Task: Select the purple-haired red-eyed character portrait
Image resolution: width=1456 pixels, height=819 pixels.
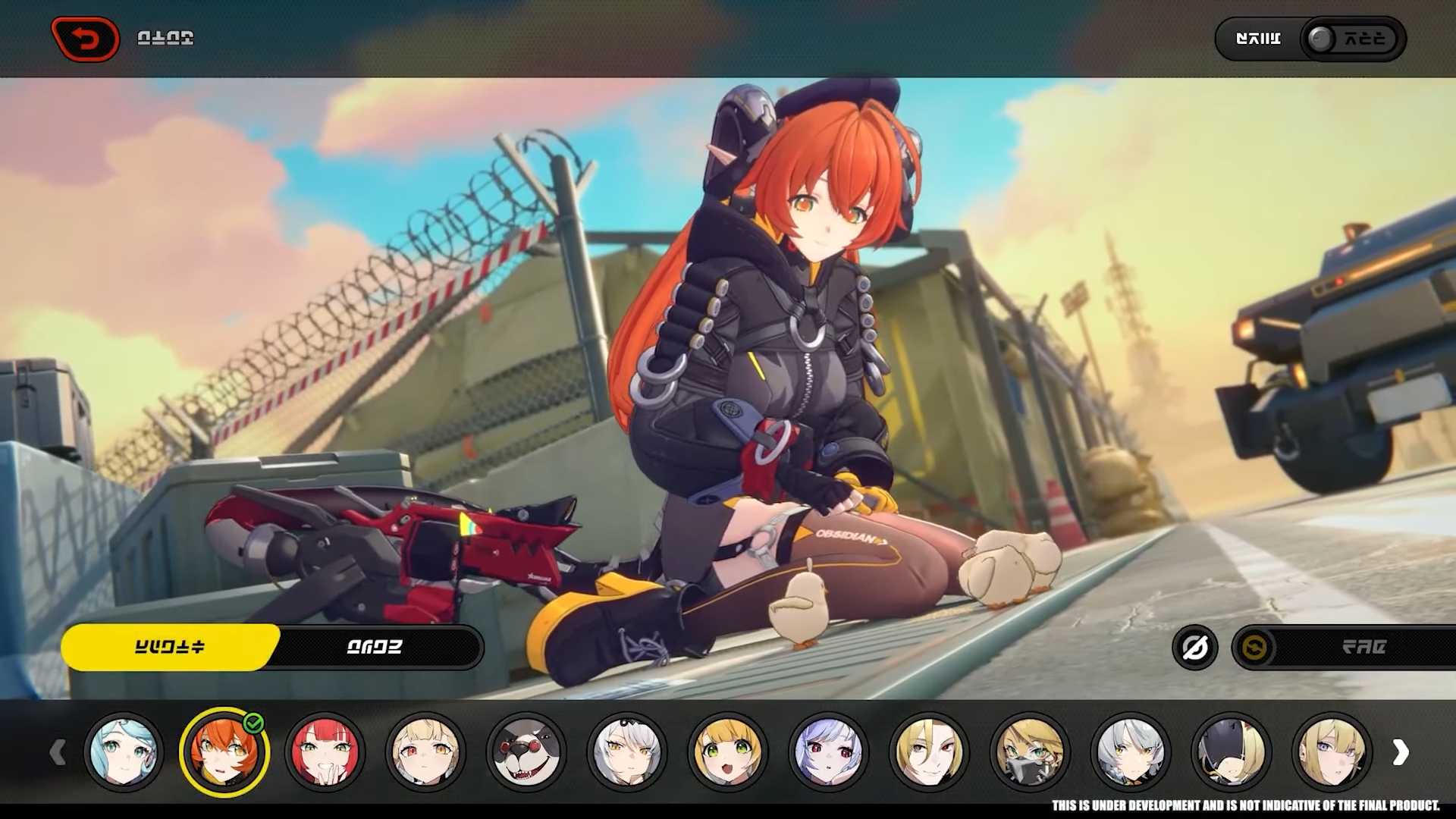Action: point(827,752)
